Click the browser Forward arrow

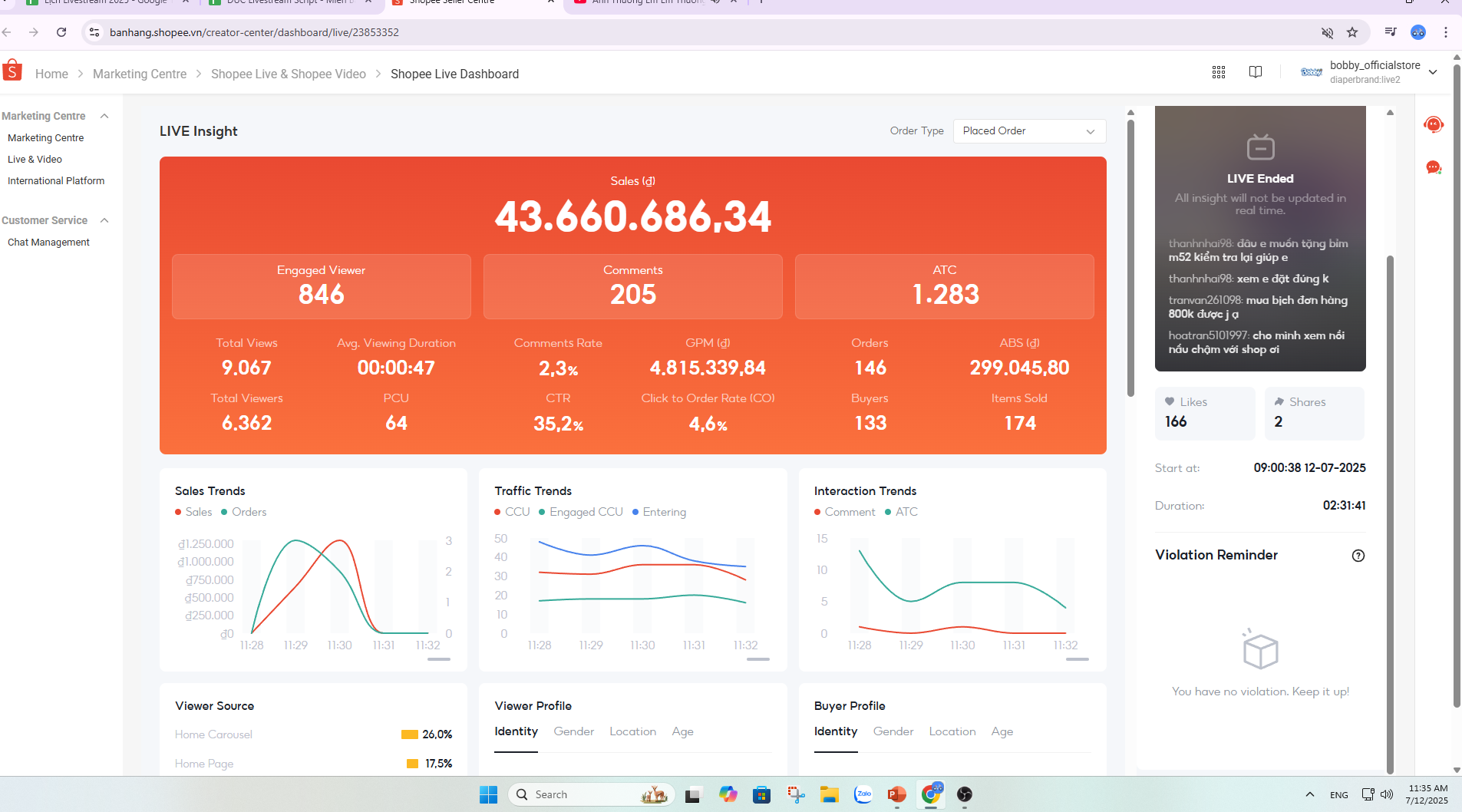coord(34,32)
